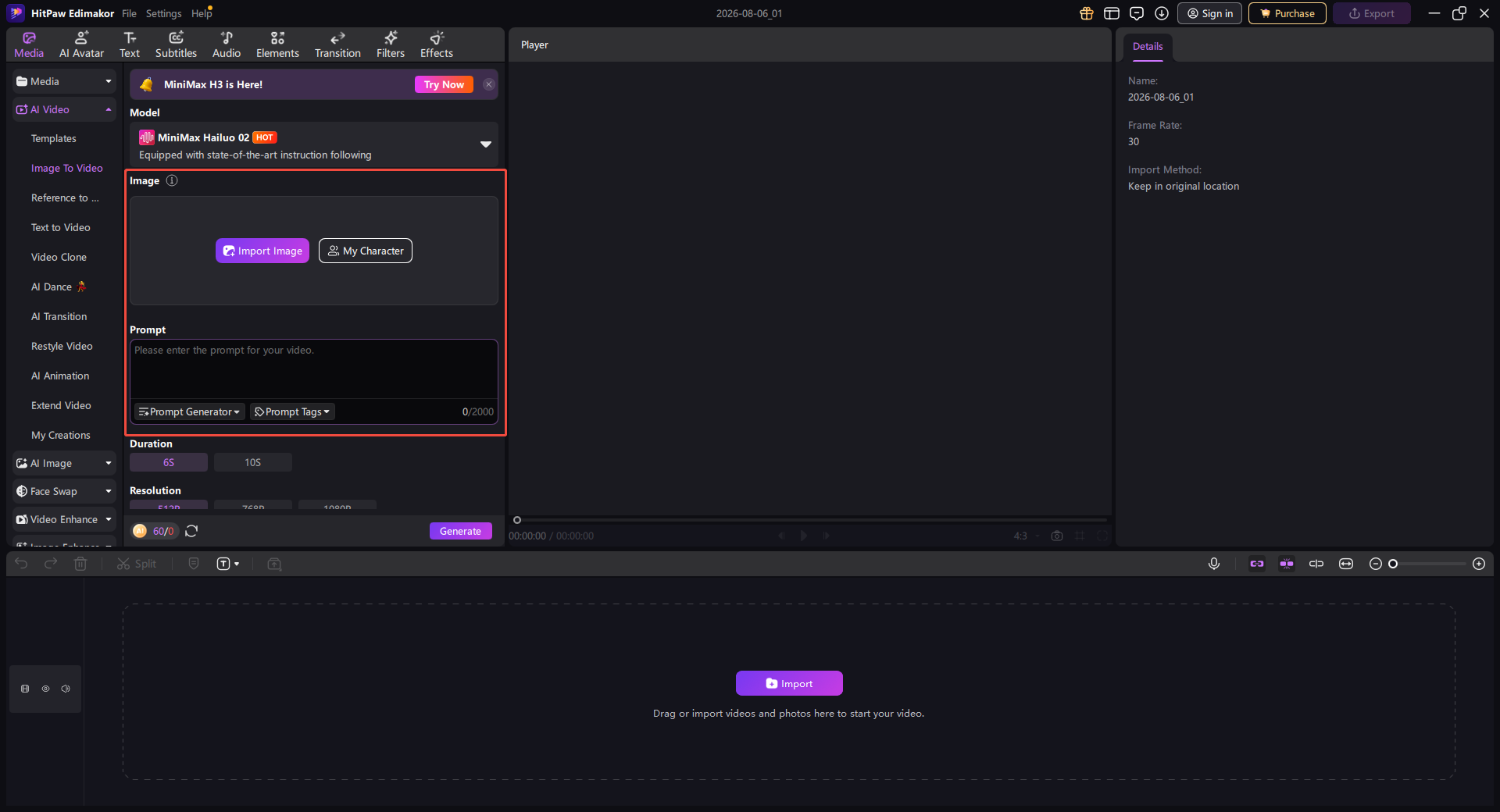Click the trash delete icon
This screenshot has height=812, width=1500.
(80, 564)
